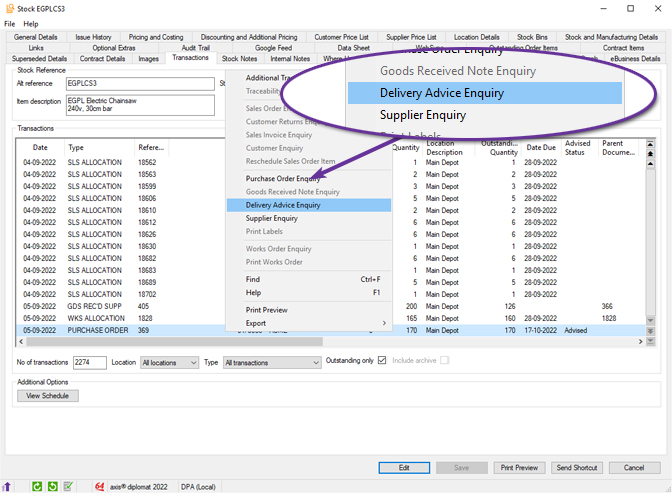Choose Delivery Advice Enquiry in context menu
Screen dimensions: 672x493
point(309,205)
